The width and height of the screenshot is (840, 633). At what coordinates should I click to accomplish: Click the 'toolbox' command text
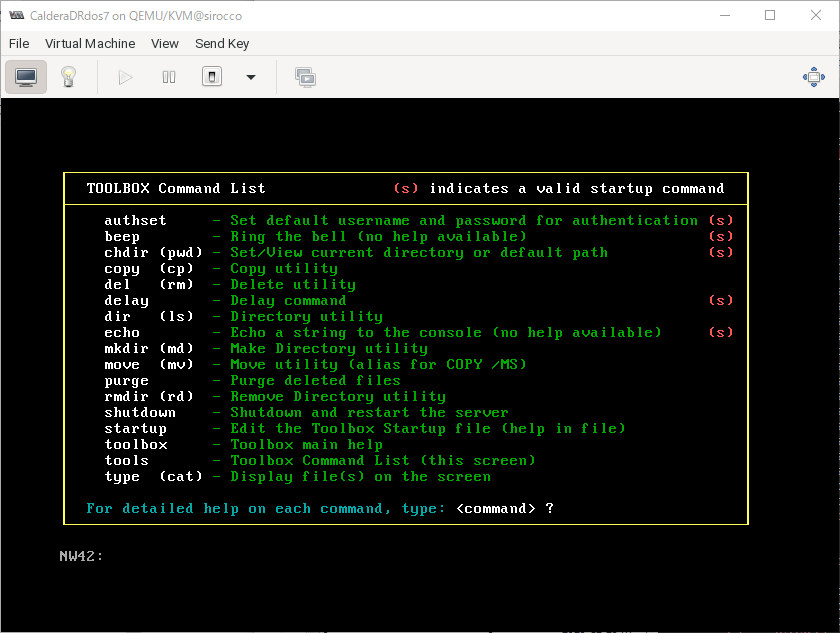coord(136,444)
